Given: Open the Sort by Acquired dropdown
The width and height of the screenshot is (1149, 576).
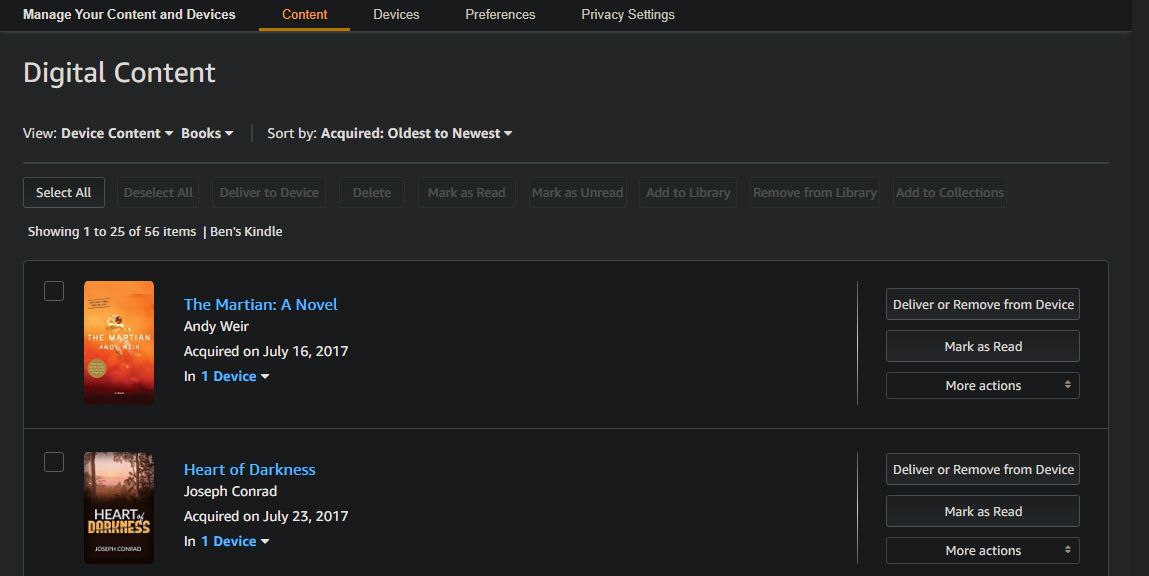Looking at the screenshot, I should coord(416,133).
